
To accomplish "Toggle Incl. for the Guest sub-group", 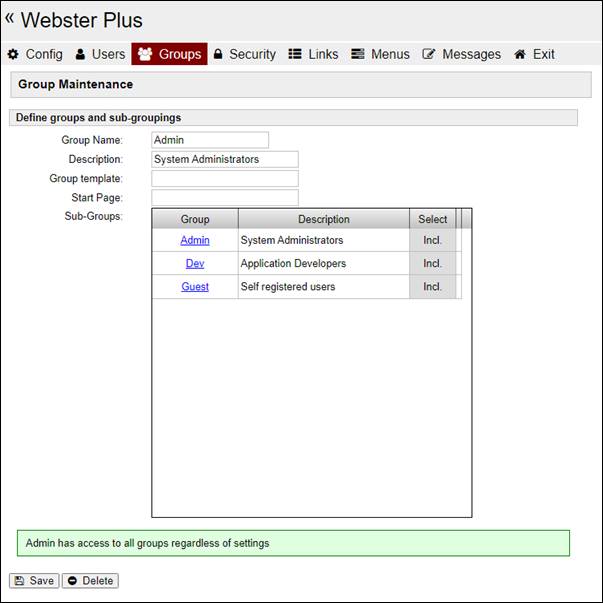I will 432,287.
